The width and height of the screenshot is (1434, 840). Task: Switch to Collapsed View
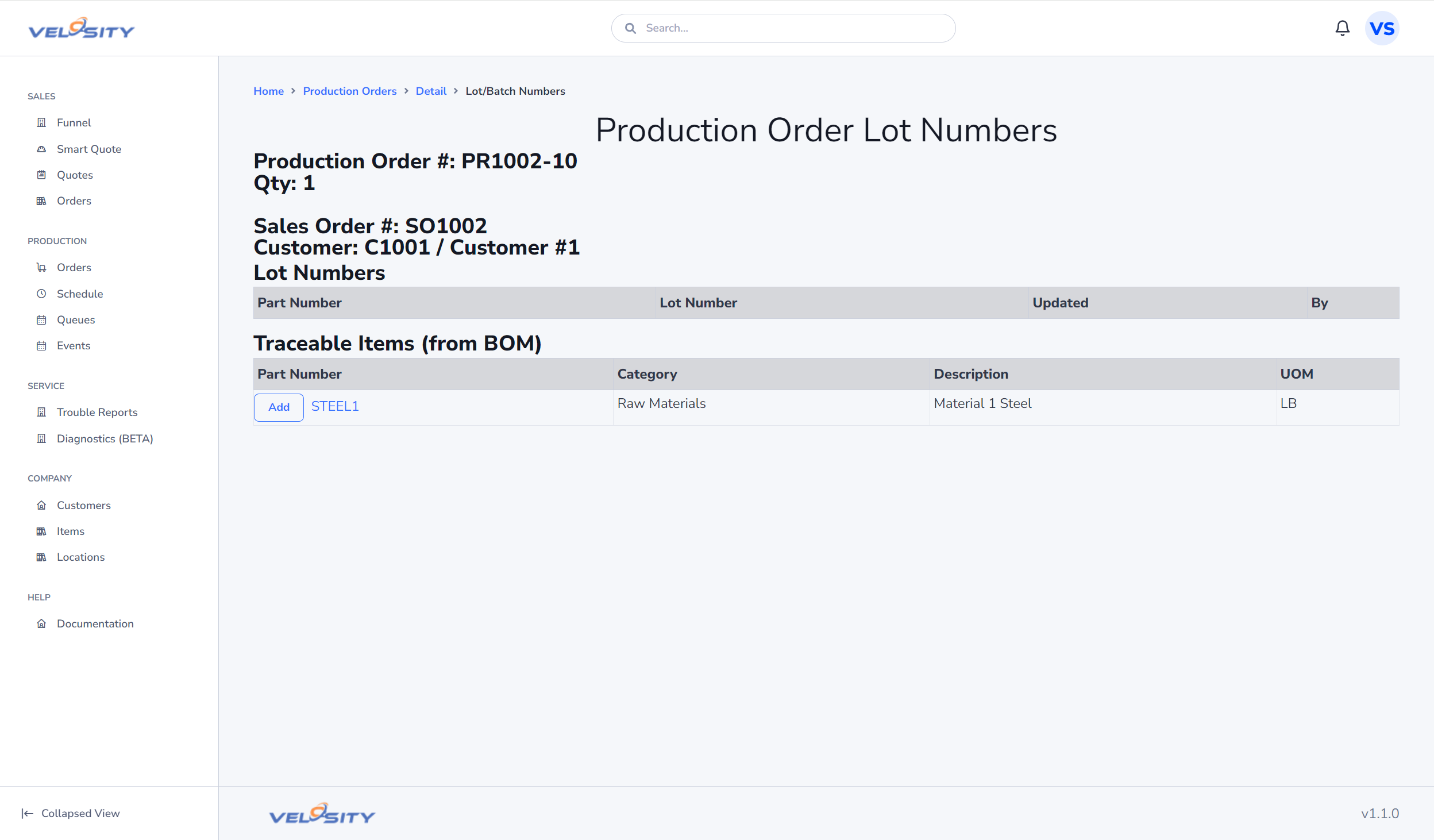[x=80, y=813]
